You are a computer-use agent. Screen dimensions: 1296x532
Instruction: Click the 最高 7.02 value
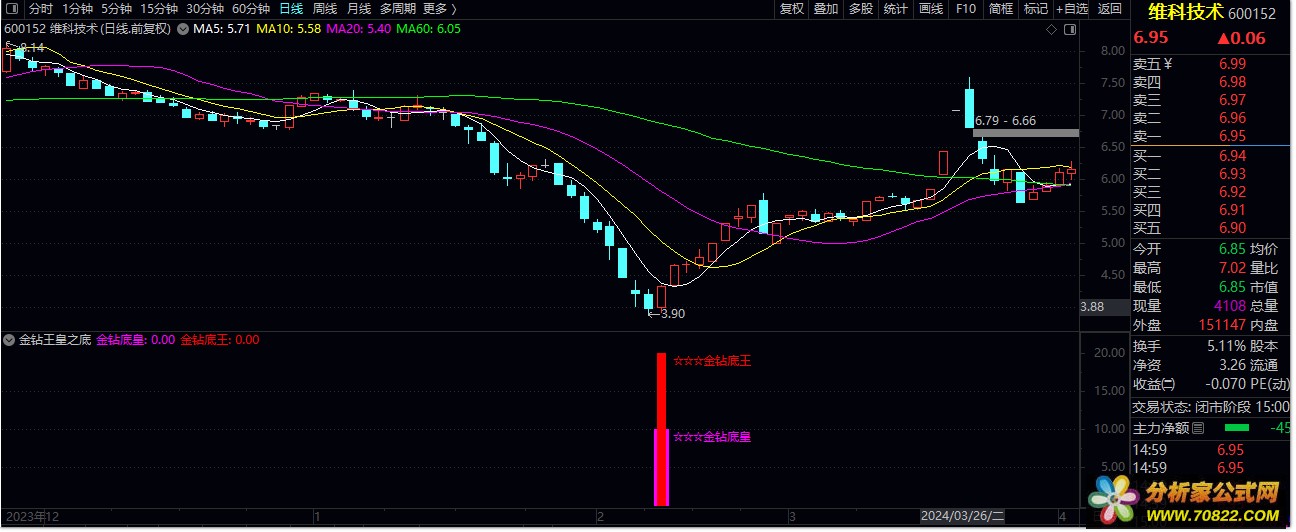point(1232,268)
